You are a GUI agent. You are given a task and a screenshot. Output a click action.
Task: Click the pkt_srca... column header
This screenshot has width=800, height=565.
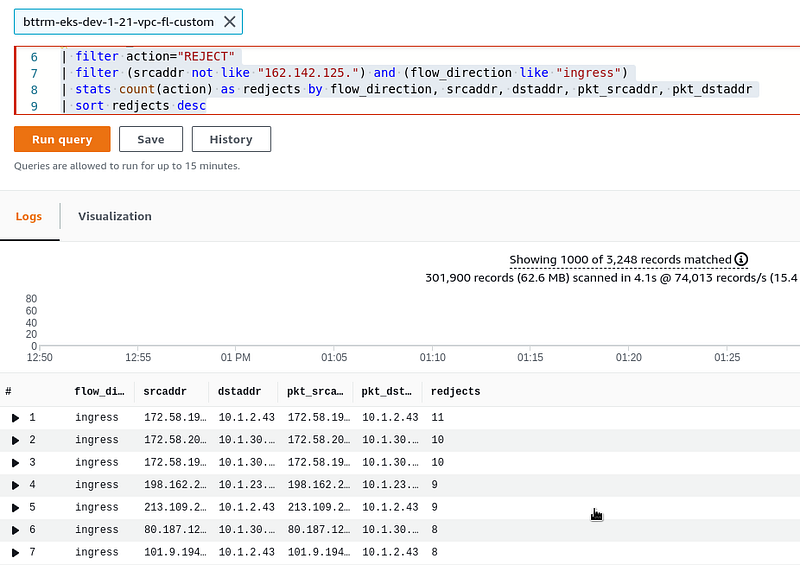click(315, 391)
